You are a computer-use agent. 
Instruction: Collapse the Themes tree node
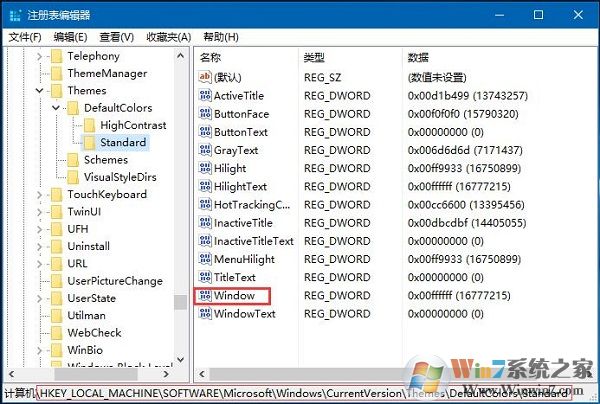click(39, 91)
